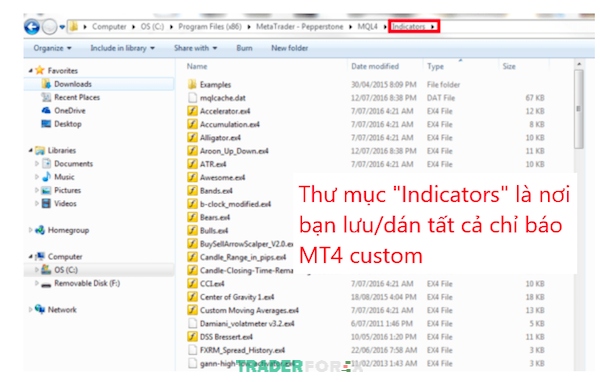
Task: Open the Include in library menu
Action: [x=122, y=48]
